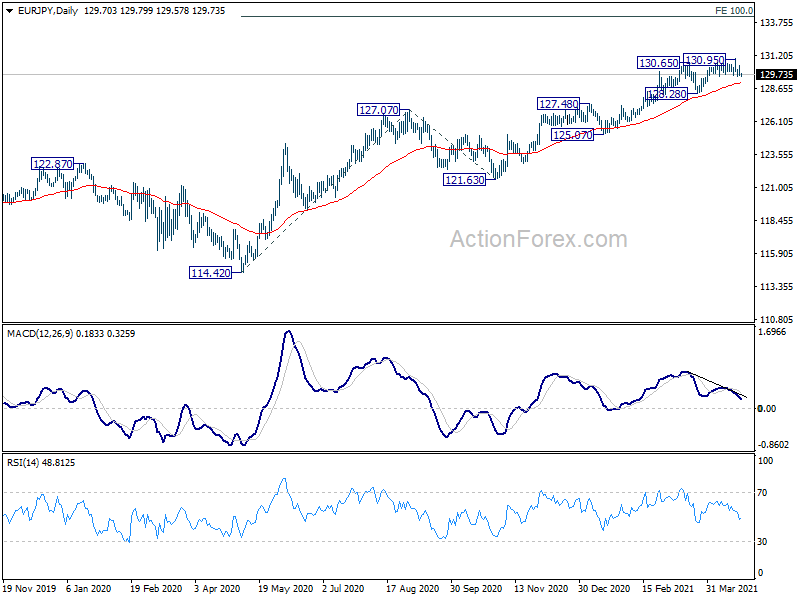Click the 15 Feb 2021 date label
Image resolution: width=800 pixels, height=600 pixels.
click(x=668, y=588)
